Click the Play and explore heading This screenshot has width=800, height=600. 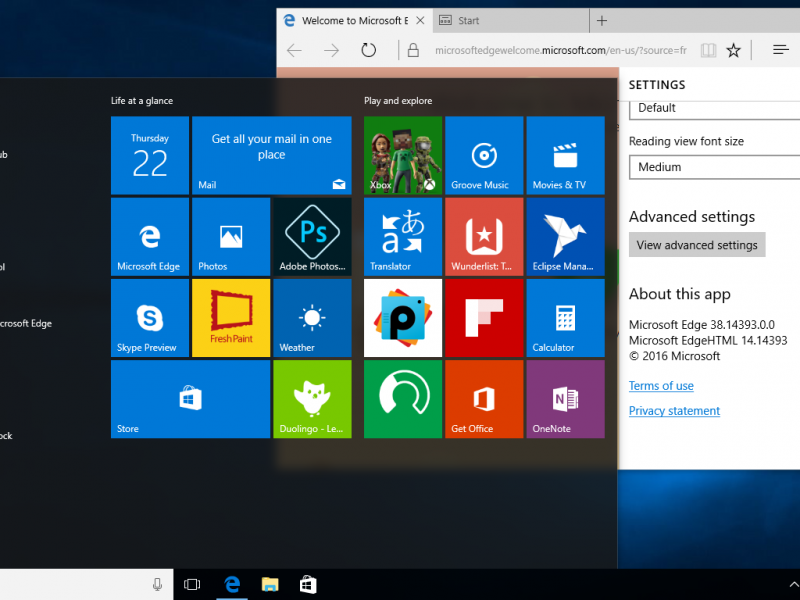[x=398, y=101]
